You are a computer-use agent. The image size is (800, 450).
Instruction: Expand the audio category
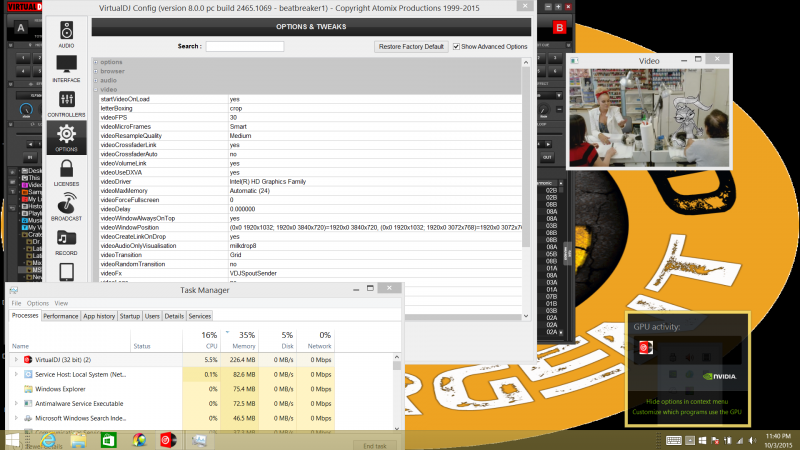coord(95,81)
